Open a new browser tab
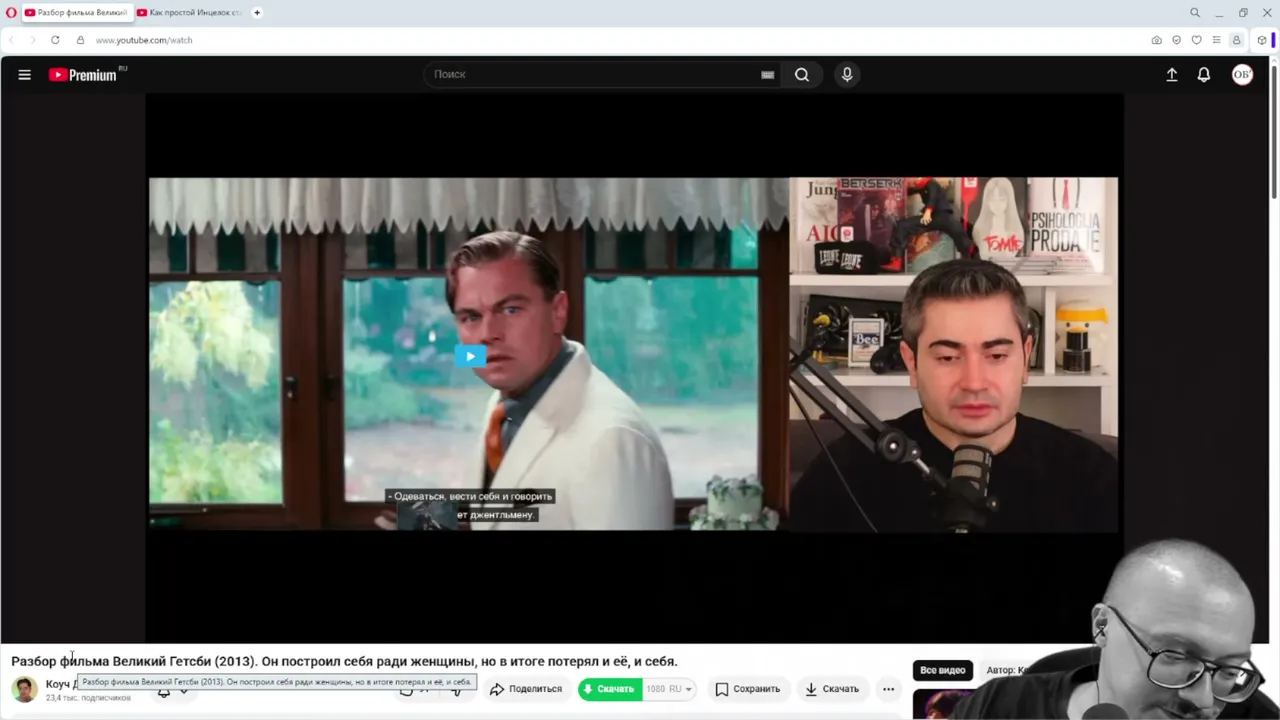1280x720 pixels. (257, 13)
